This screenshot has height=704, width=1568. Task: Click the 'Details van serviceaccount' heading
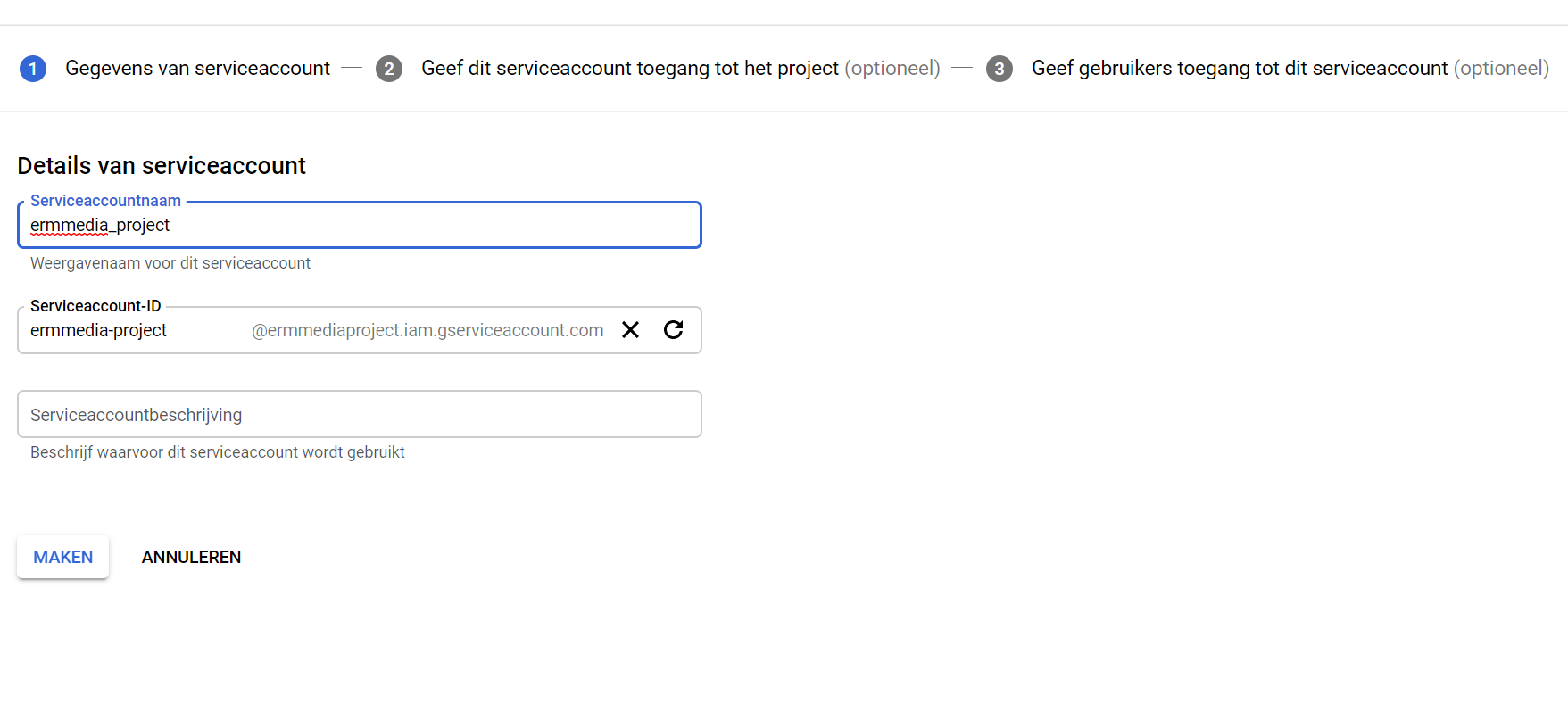click(x=162, y=166)
